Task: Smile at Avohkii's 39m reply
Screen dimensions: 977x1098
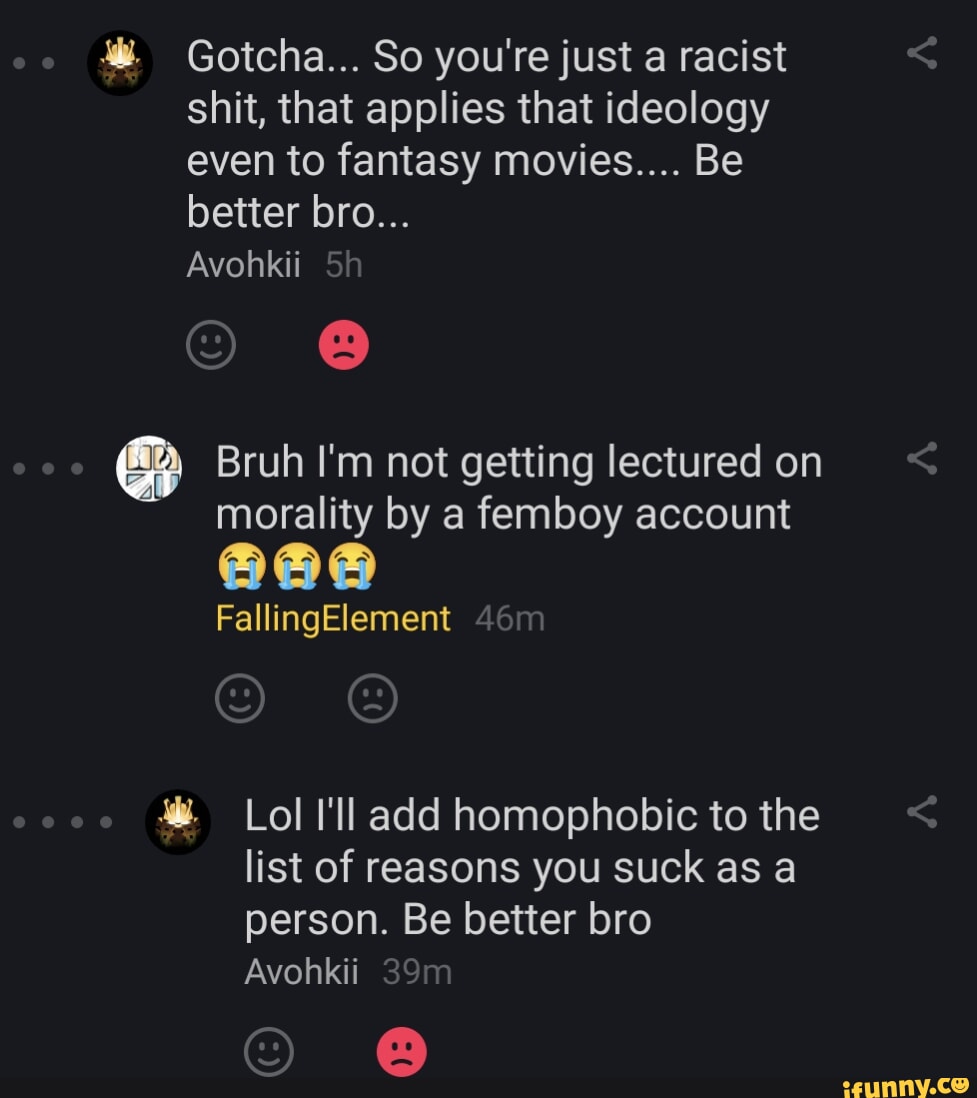Action: click(269, 1052)
